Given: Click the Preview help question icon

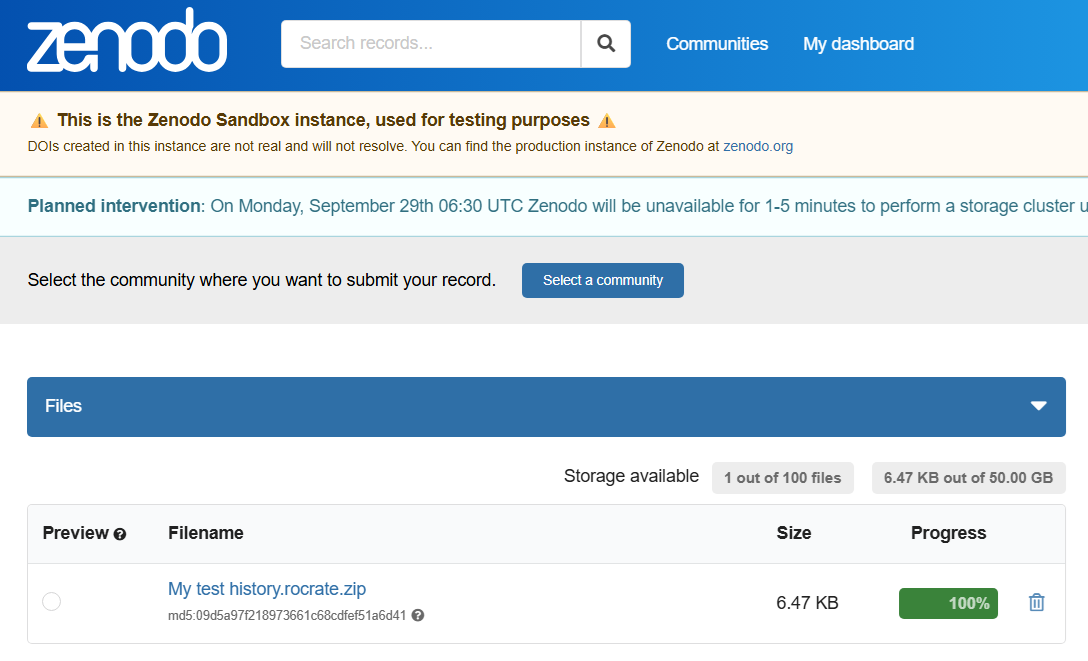Looking at the screenshot, I should [x=120, y=534].
